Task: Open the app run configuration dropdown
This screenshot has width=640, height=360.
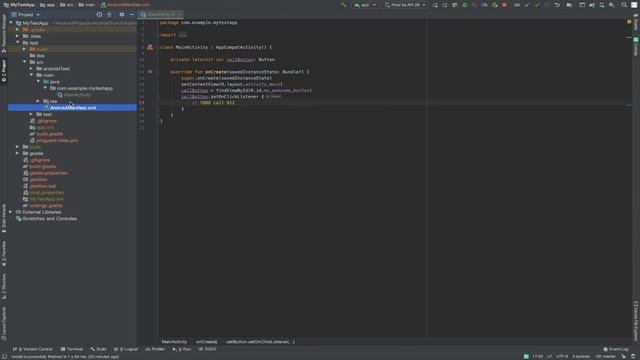Action: [x=365, y=5]
